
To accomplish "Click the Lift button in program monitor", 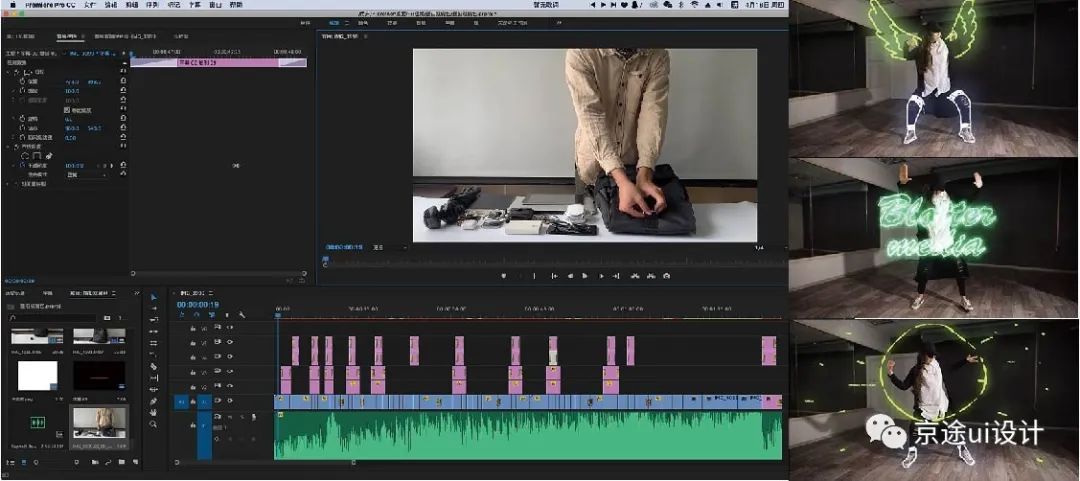I will point(635,276).
